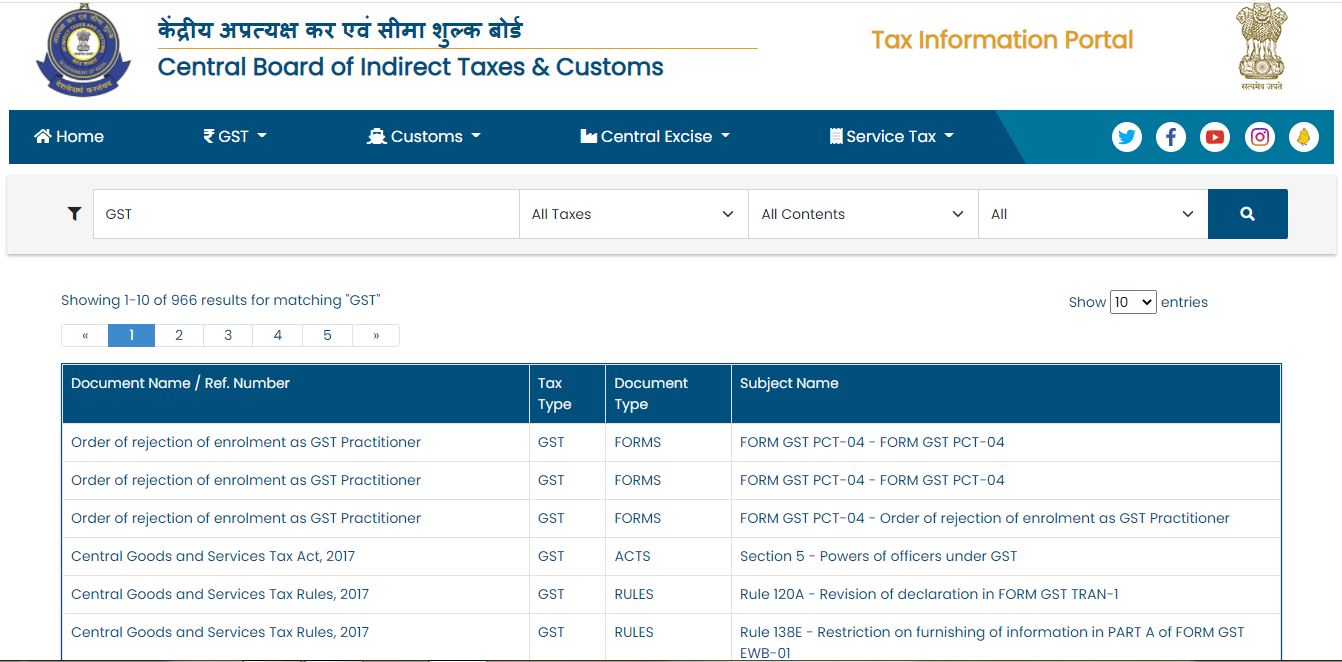Open the Twitter page via its icon
This screenshot has width=1342, height=662.
(x=1126, y=136)
